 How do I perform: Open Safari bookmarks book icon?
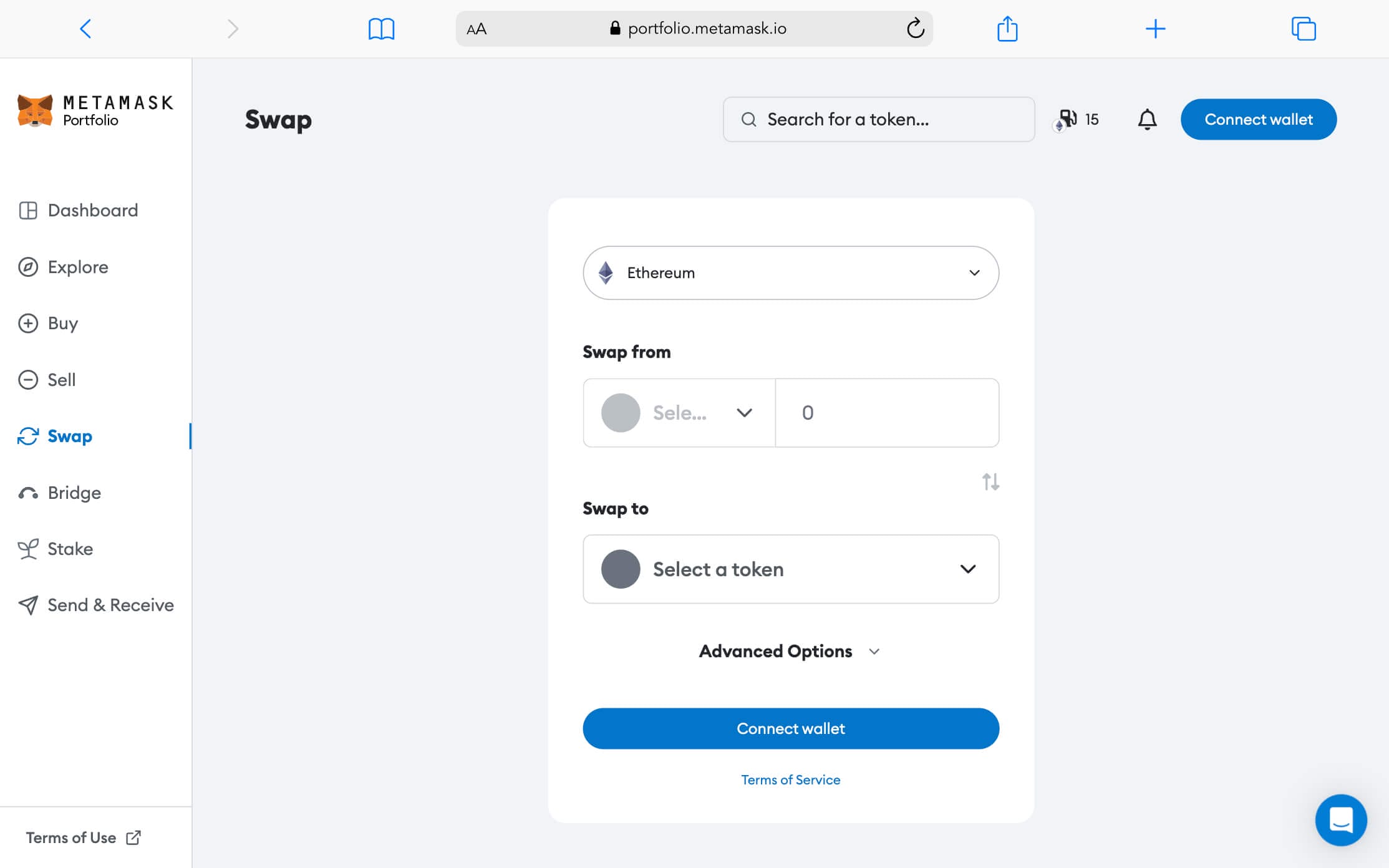[x=381, y=29]
